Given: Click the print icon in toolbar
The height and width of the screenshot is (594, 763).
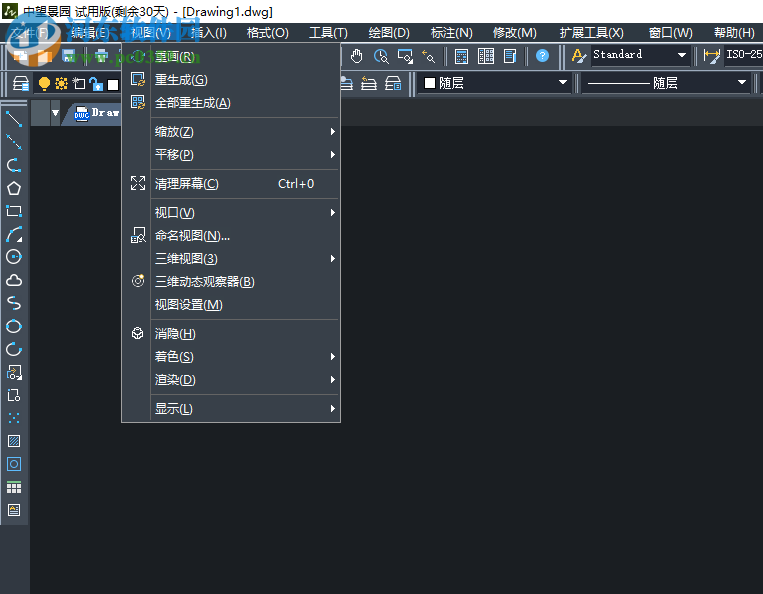Looking at the screenshot, I should point(101,56).
